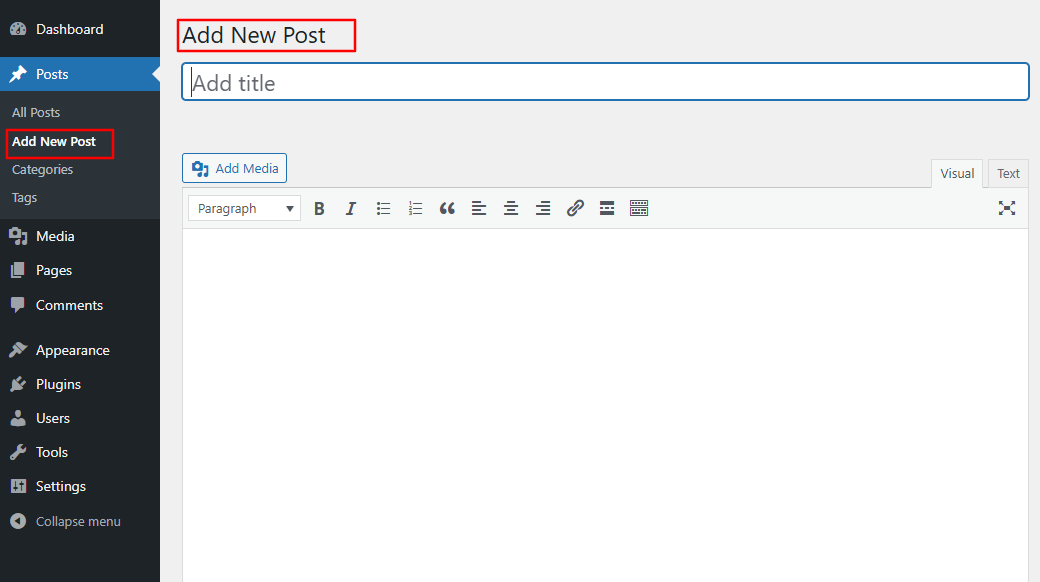Click the Settings sliders icon
This screenshot has height=582, width=1040.
pos(18,486)
